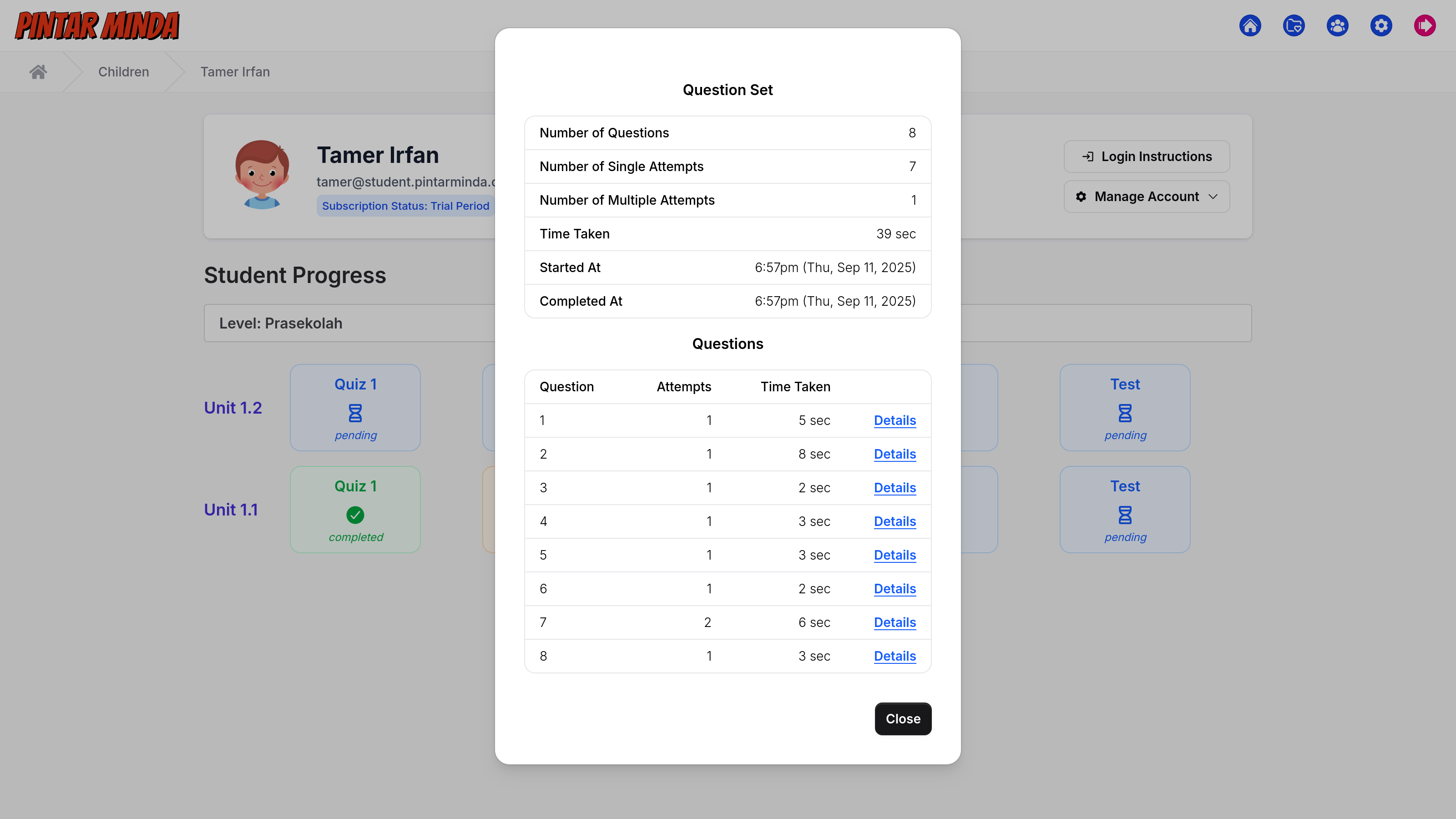
Task: Open the settings gear icon in the top bar
Action: point(1381,25)
